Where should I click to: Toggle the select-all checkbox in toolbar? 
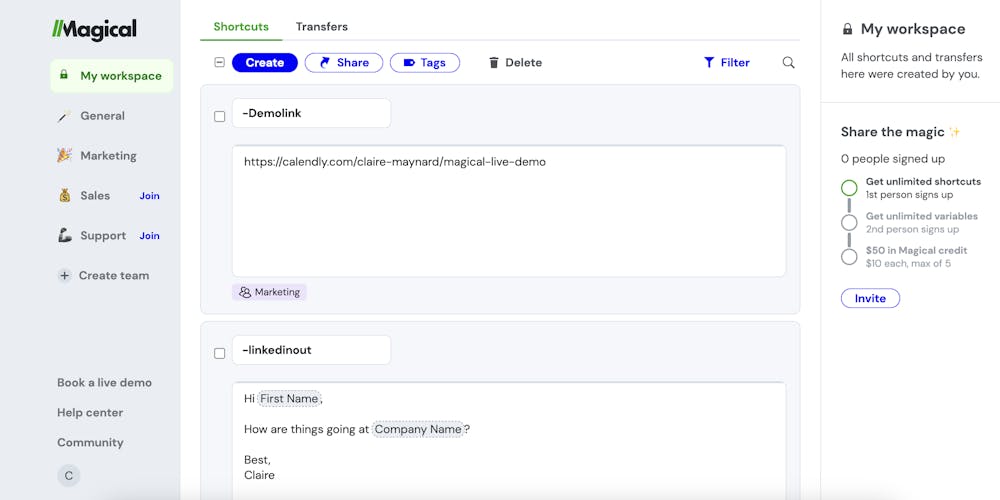click(219, 62)
